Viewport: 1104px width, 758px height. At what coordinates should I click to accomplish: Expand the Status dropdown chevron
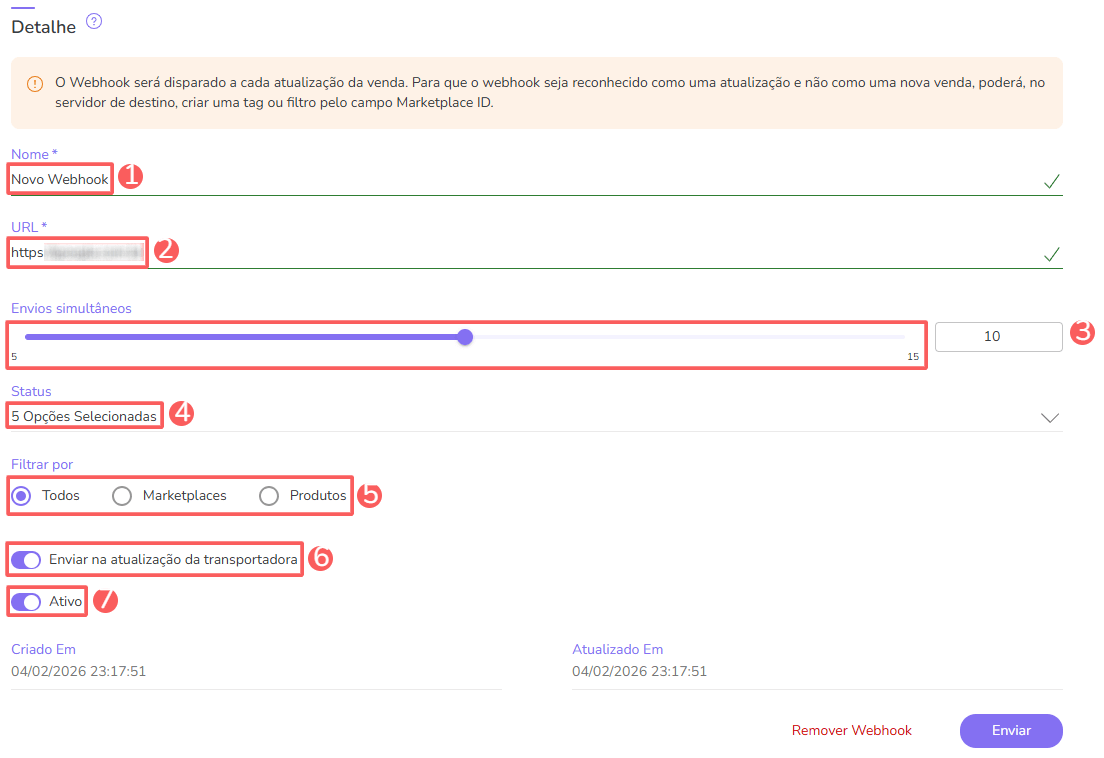[x=1048, y=417]
